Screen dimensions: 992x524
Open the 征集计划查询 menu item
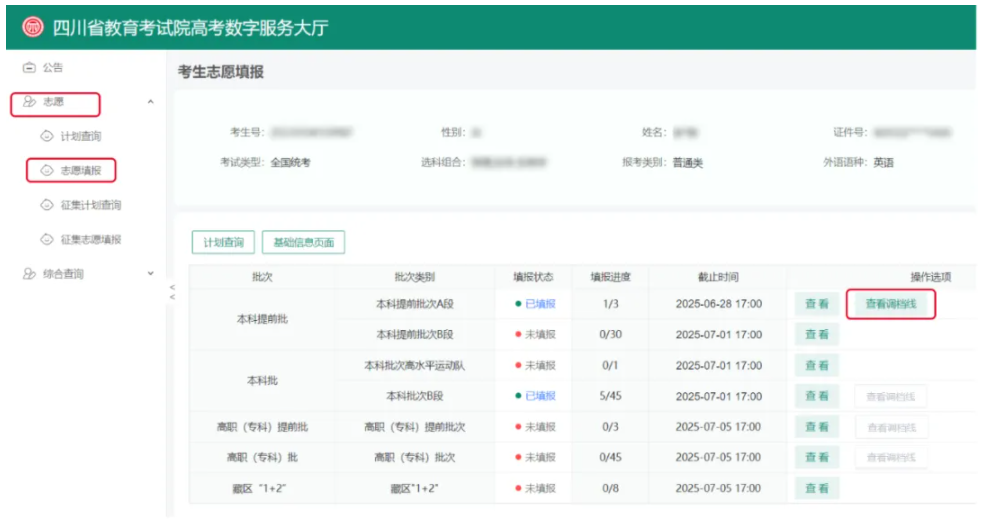coord(90,205)
